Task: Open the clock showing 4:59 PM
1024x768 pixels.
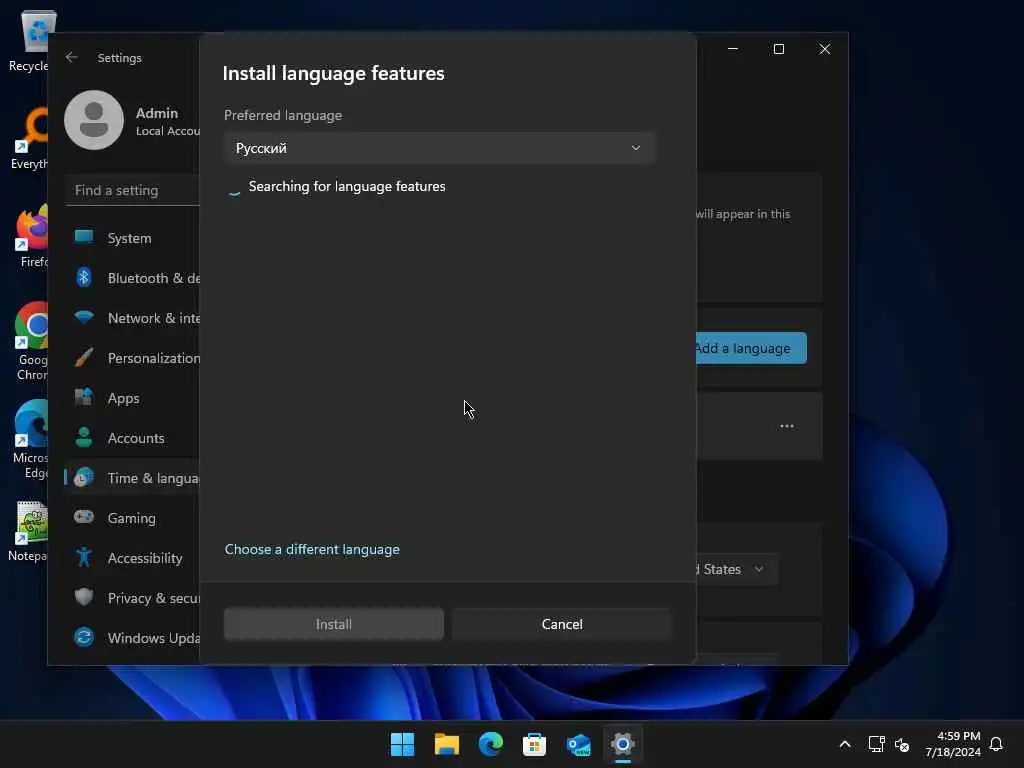Action: (x=953, y=744)
